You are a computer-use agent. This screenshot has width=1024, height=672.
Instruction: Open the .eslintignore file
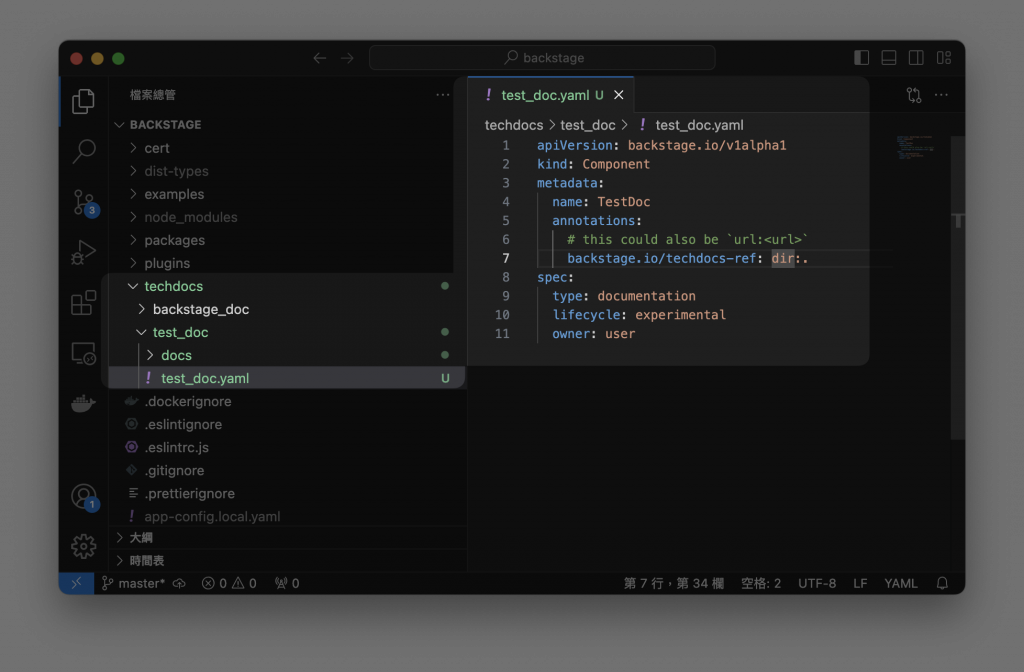[287, 424]
